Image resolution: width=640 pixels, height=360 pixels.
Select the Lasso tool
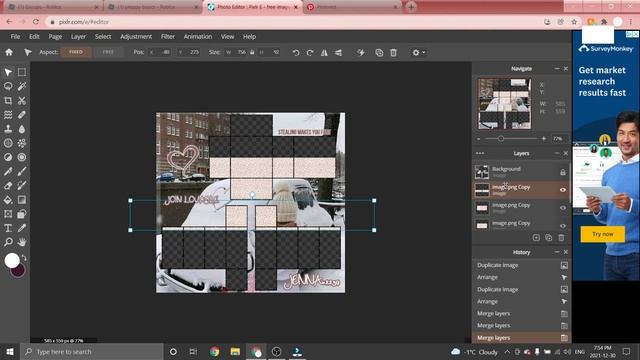click(8, 86)
